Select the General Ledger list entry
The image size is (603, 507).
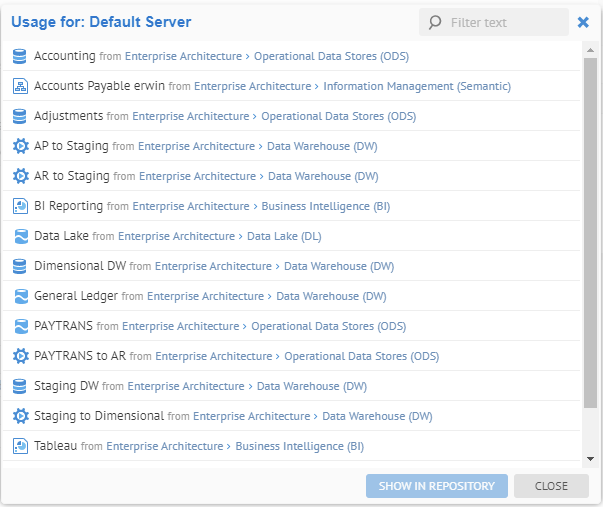coord(76,297)
